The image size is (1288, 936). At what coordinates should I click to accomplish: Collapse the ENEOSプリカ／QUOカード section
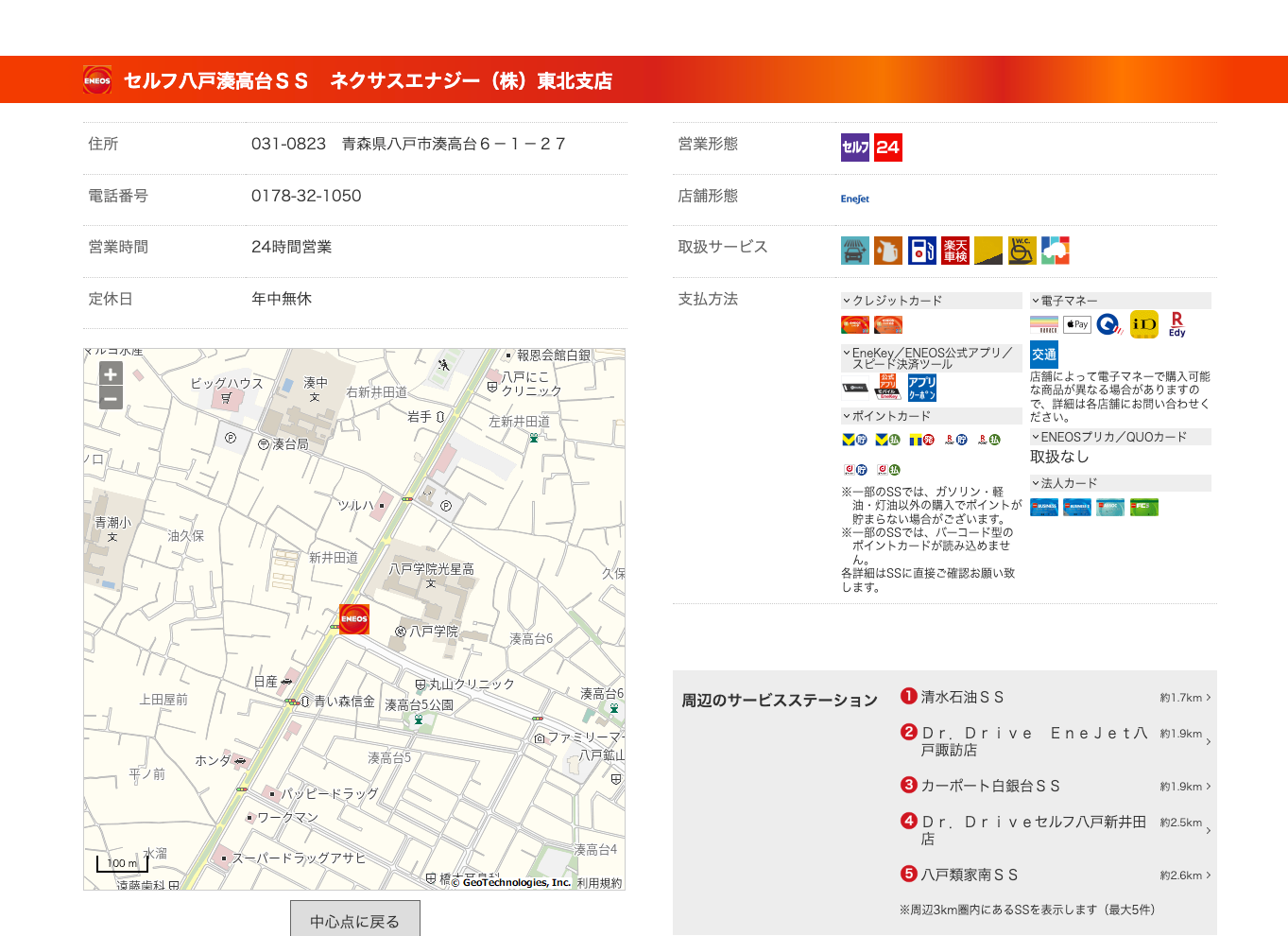(1121, 437)
